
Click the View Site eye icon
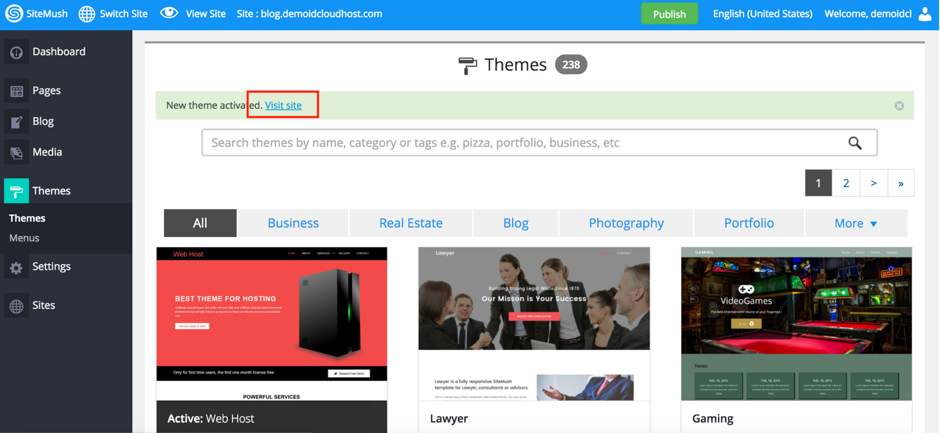(169, 13)
